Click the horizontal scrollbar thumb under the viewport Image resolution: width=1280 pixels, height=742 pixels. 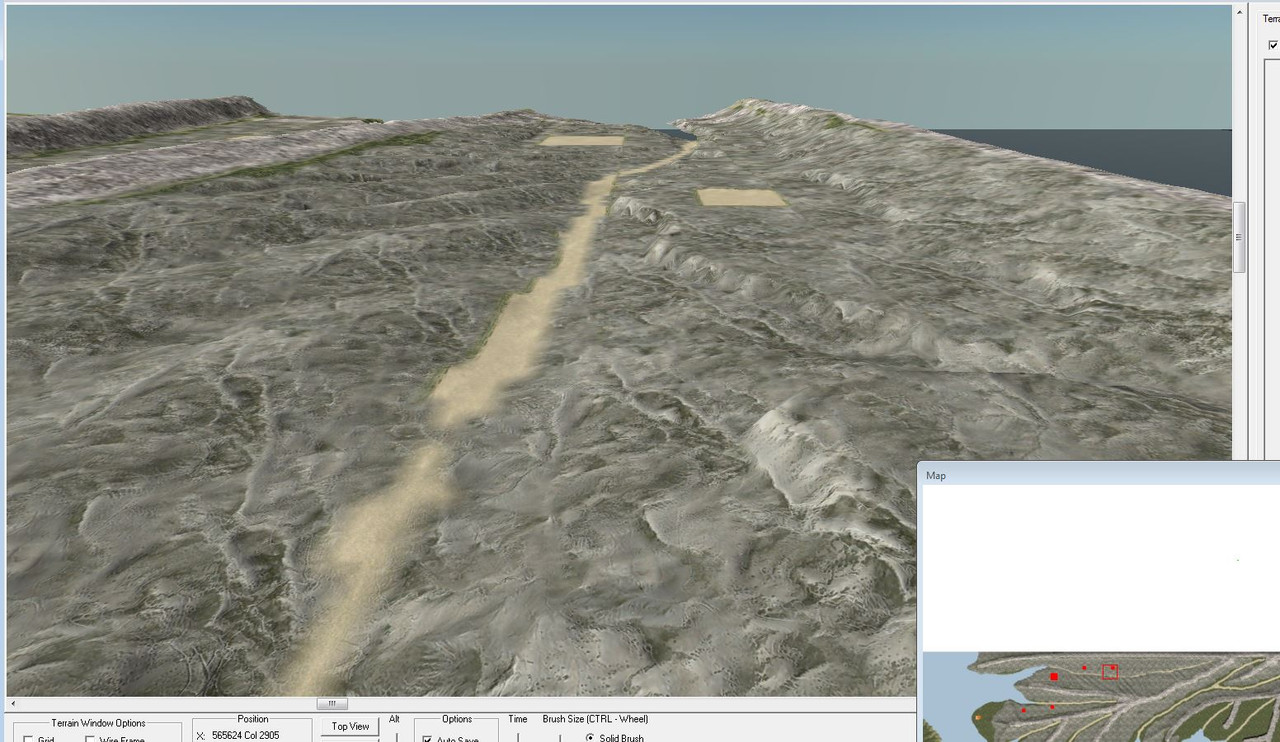[x=331, y=703]
